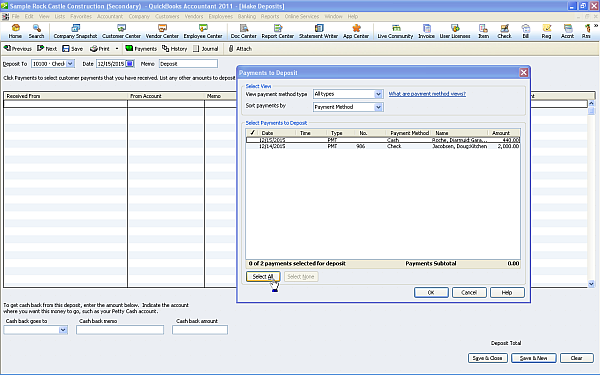Click the Search toolbar icon
The image size is (600, 375).
(x=36, y=31)
